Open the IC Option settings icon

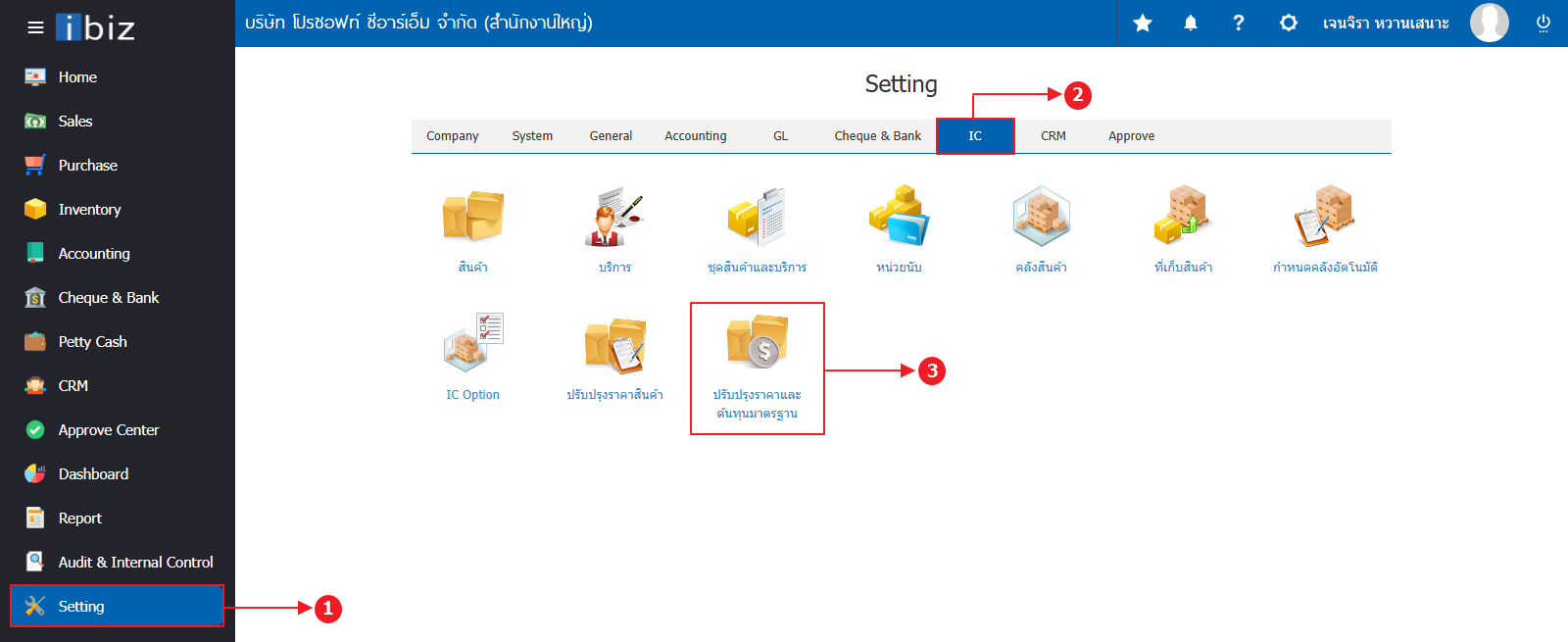pyautogui.click(x=472, y=345)
